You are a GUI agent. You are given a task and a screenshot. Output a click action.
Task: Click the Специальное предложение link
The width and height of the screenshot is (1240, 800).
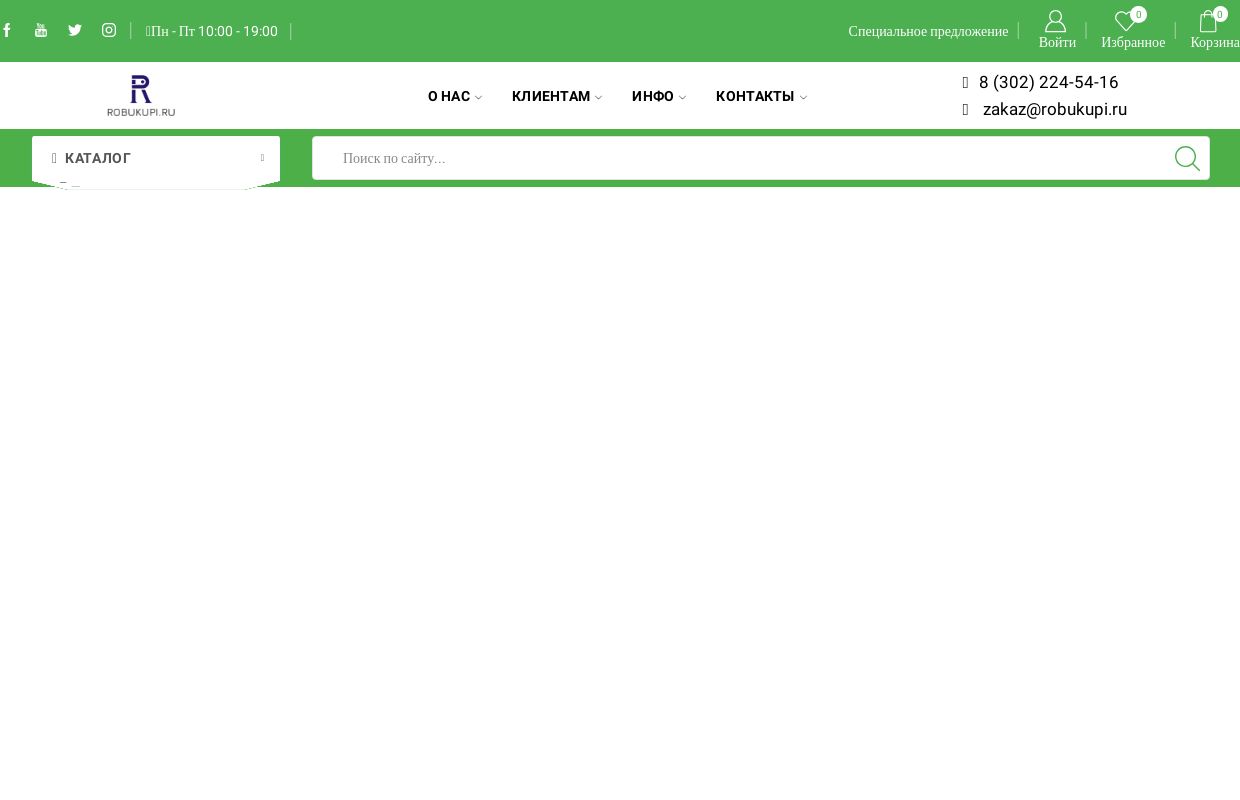928,31
